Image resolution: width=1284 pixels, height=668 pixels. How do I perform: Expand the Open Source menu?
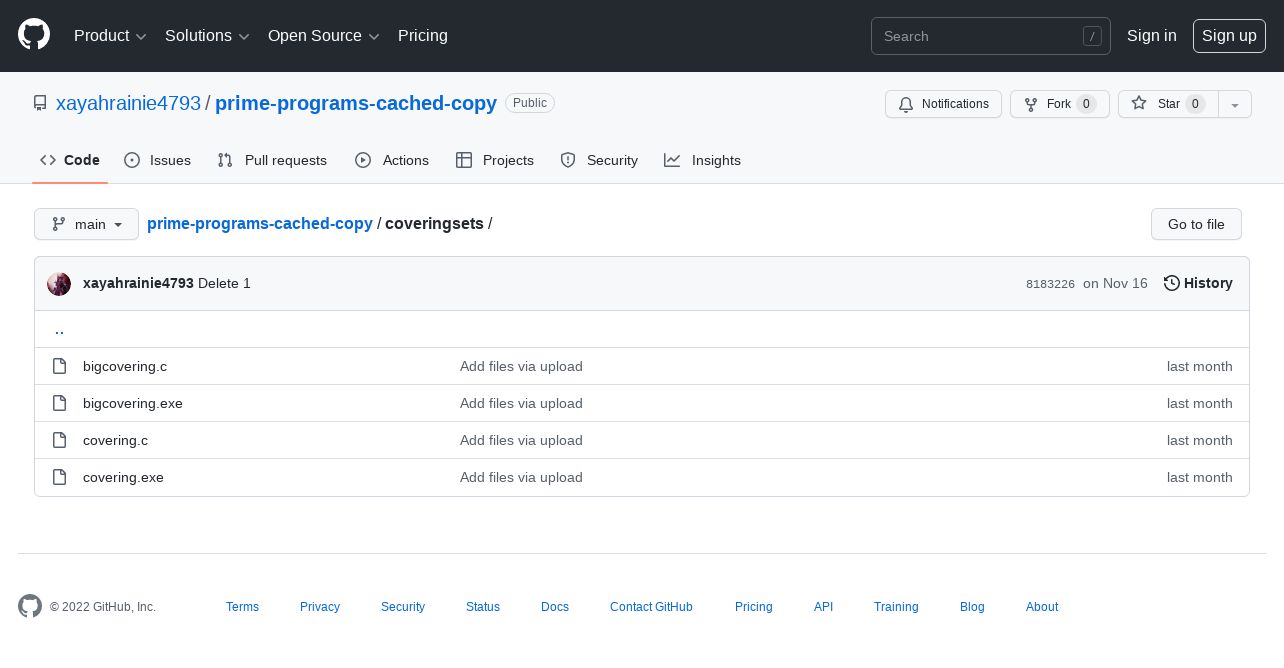[x=324, y=35]
